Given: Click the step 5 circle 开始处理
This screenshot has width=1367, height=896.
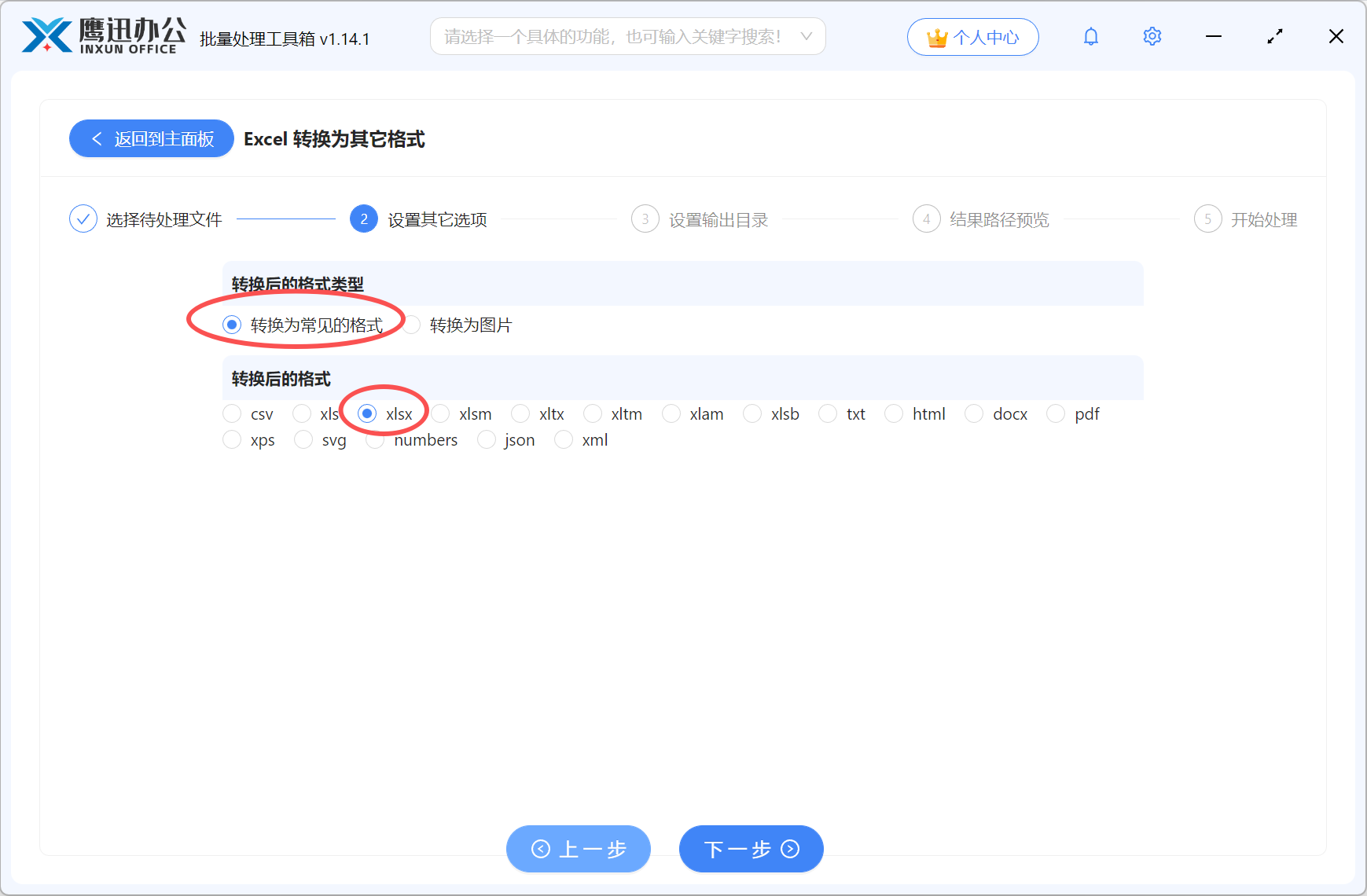Looking at the screenshot, I should click(1208, 218).
